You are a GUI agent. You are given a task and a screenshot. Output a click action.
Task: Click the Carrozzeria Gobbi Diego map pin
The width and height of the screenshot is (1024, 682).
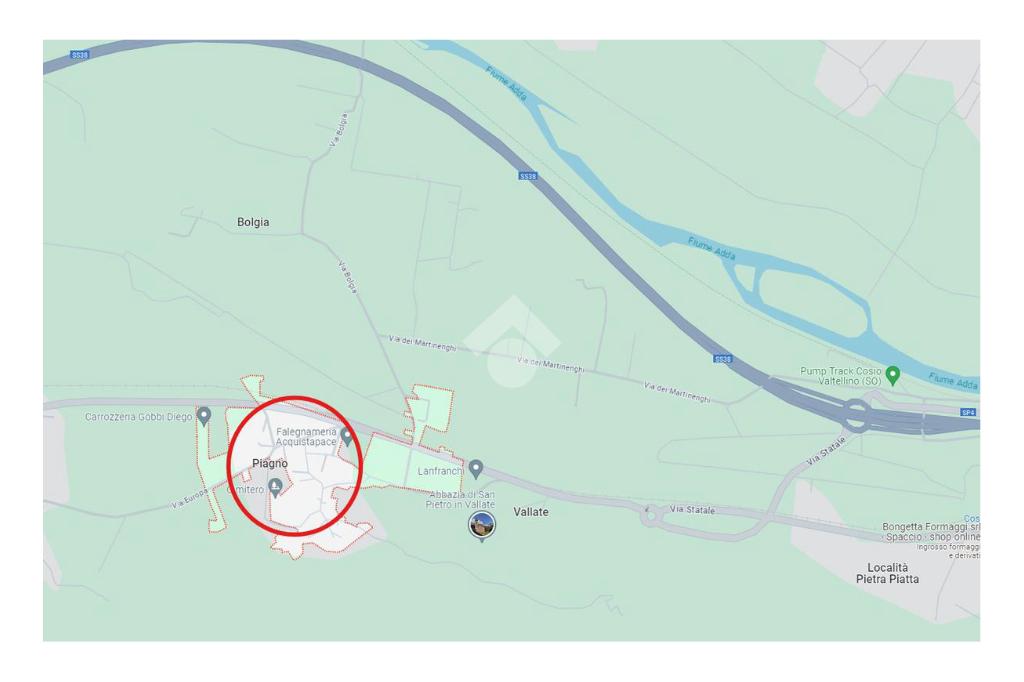204,416
